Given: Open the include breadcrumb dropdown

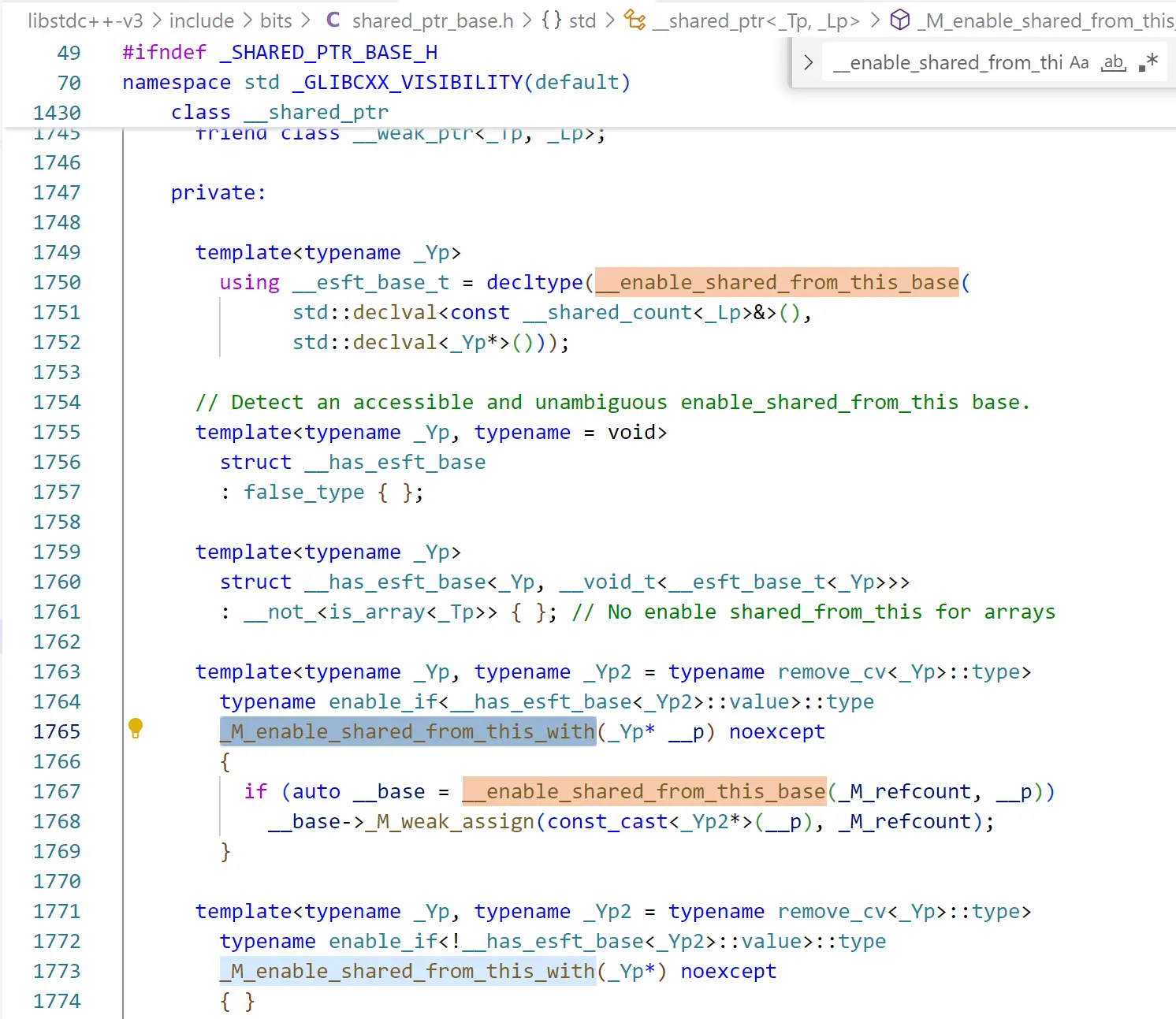Looking at the screenshot, I should [x=201, y=20].
